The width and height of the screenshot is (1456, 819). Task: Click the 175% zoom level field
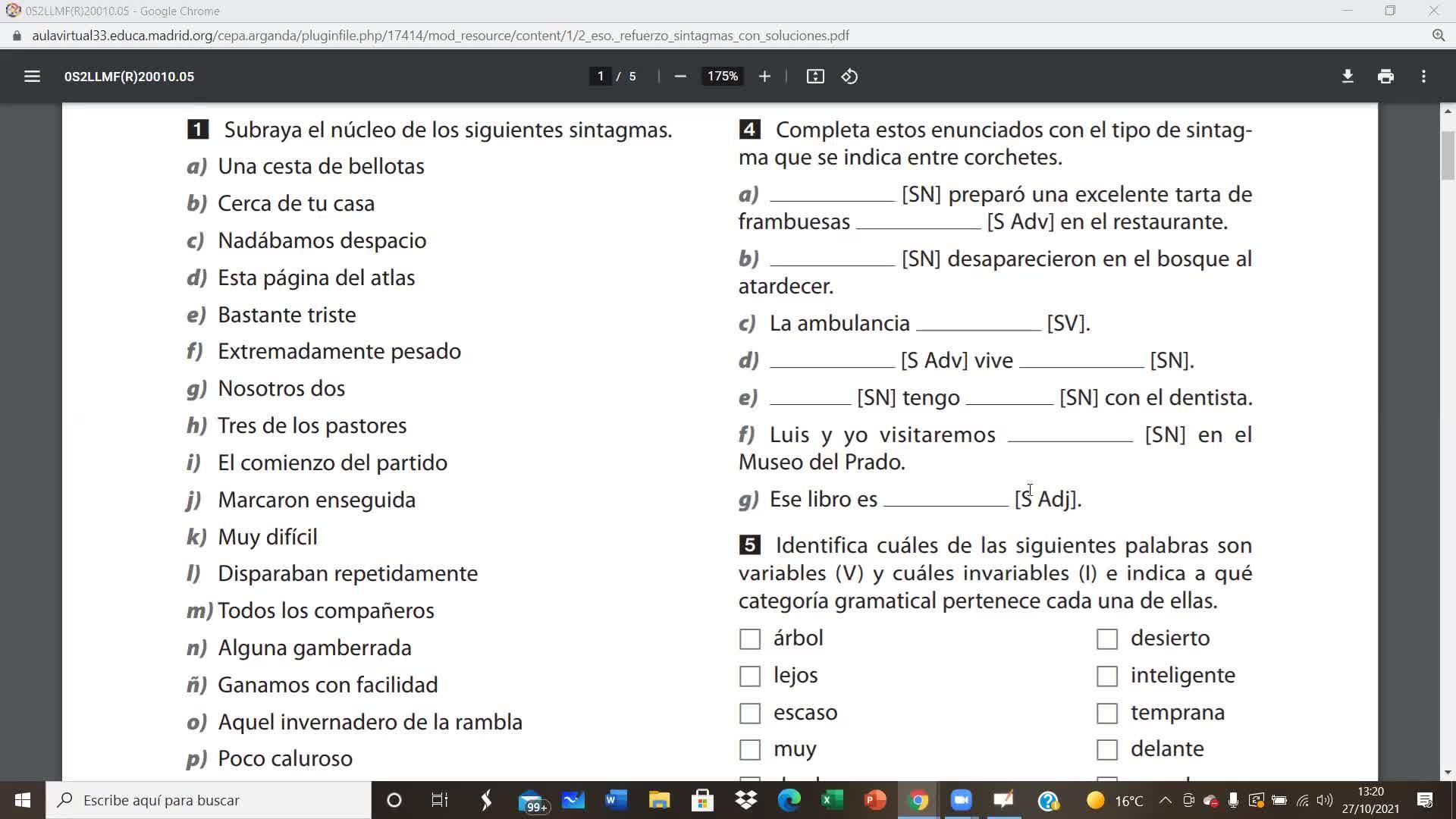click(722, 77)
